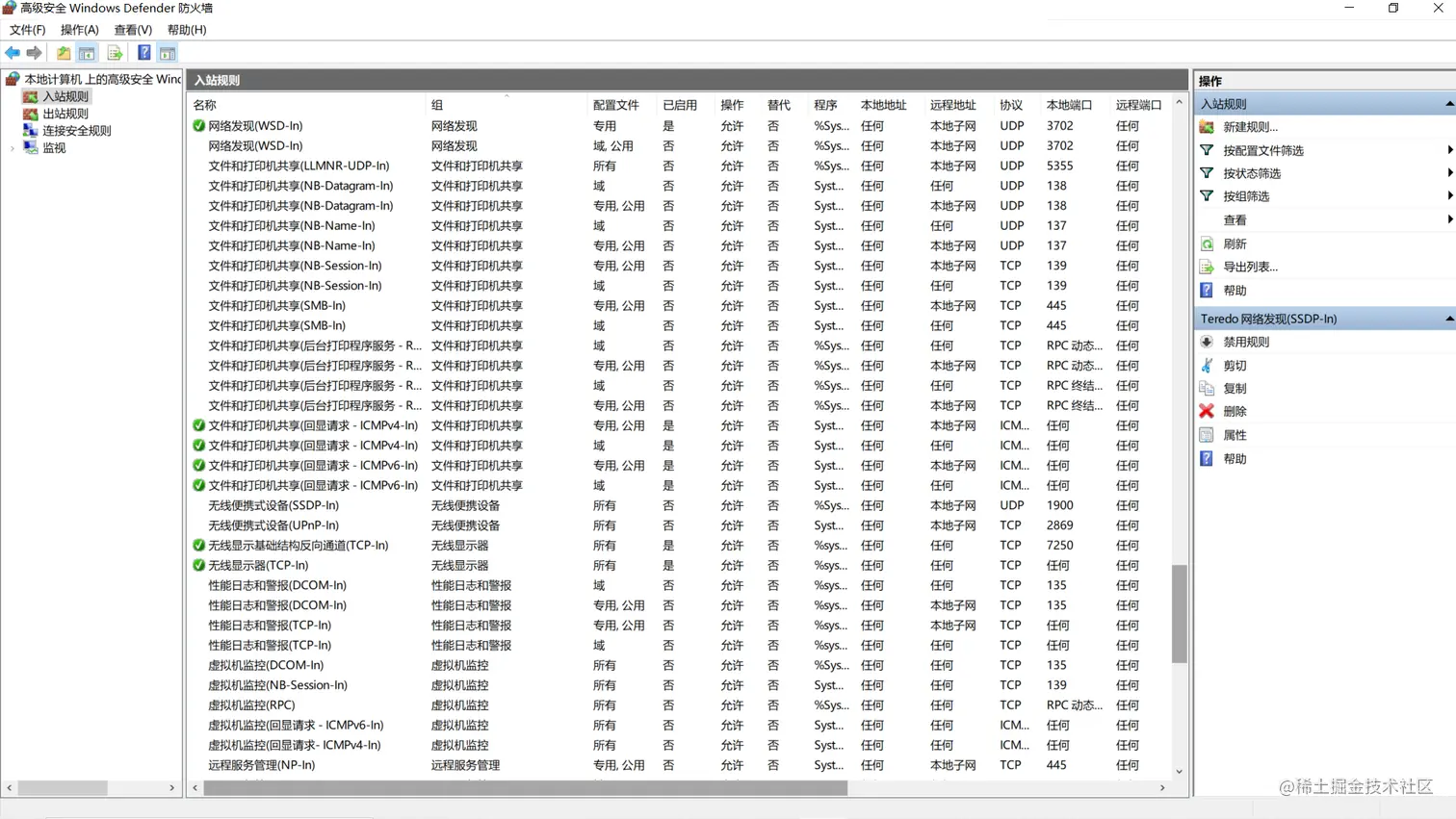
Task: Click the 刷新 refresh icon in actions pane
Action: (1207, 244)
